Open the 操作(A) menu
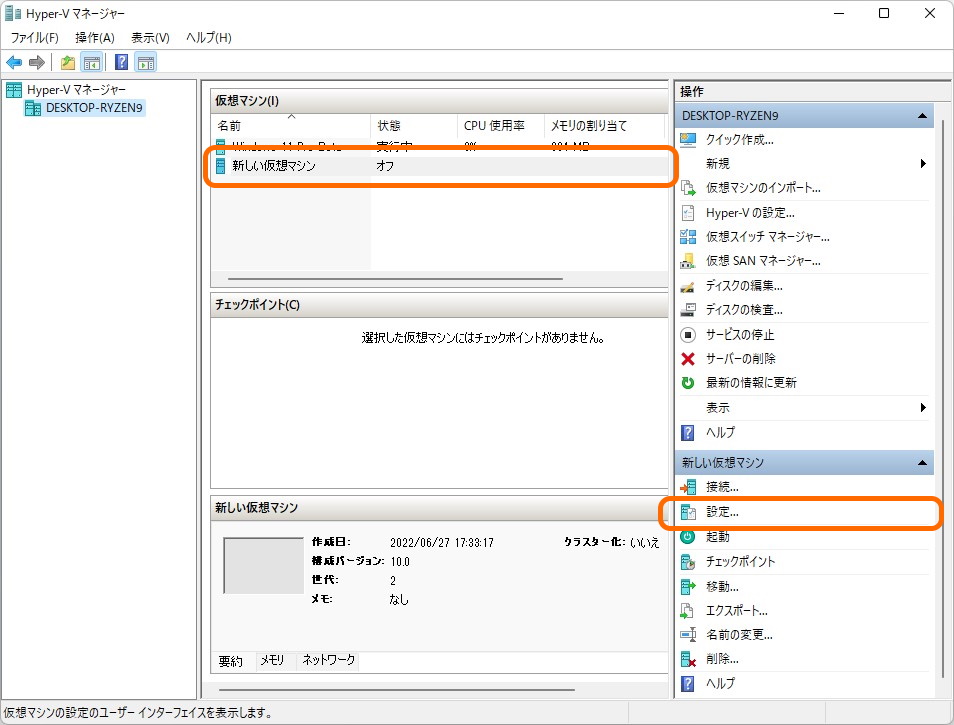 [93, 37]
